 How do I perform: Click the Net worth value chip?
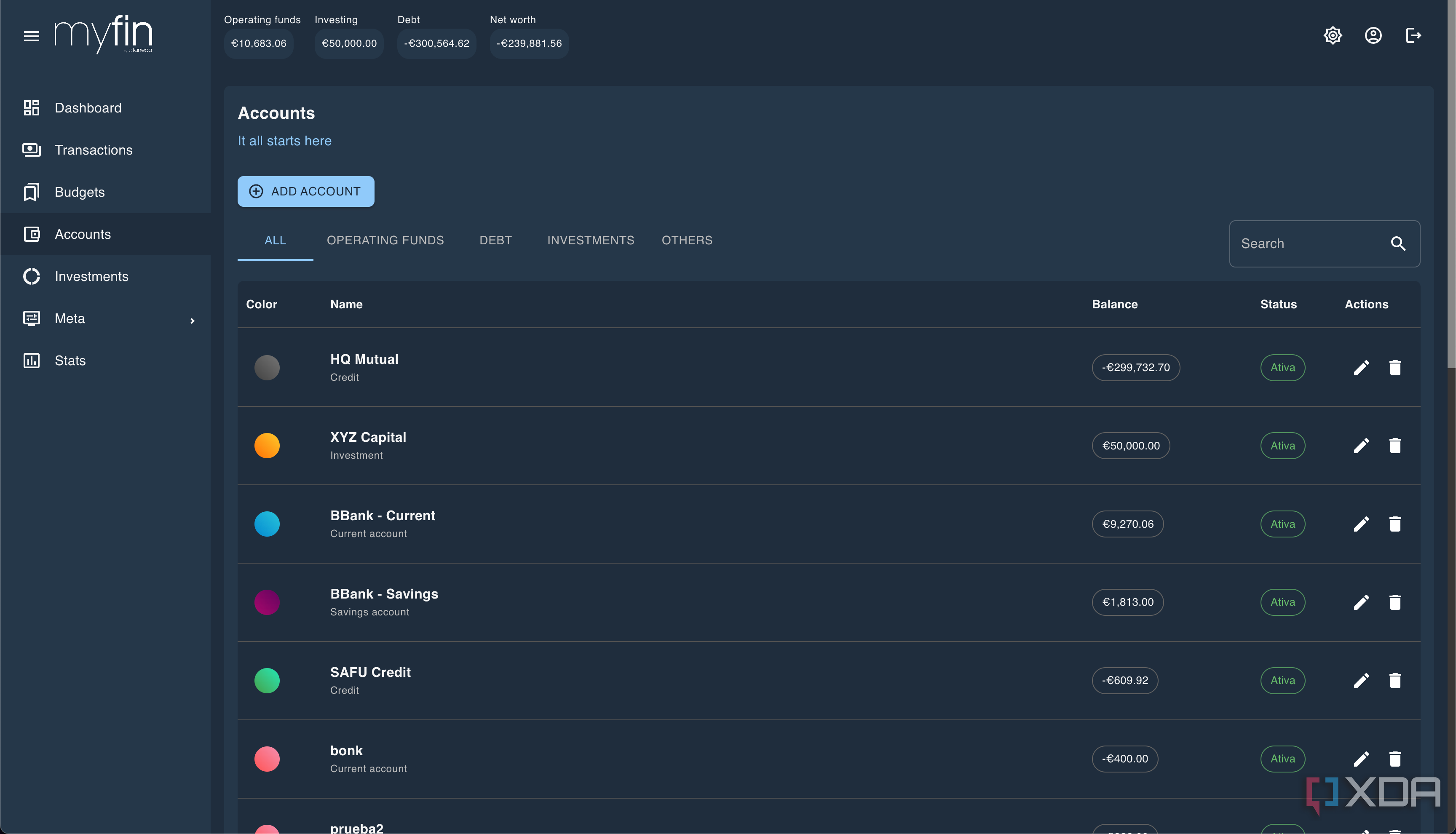click(x=529, y=43)
